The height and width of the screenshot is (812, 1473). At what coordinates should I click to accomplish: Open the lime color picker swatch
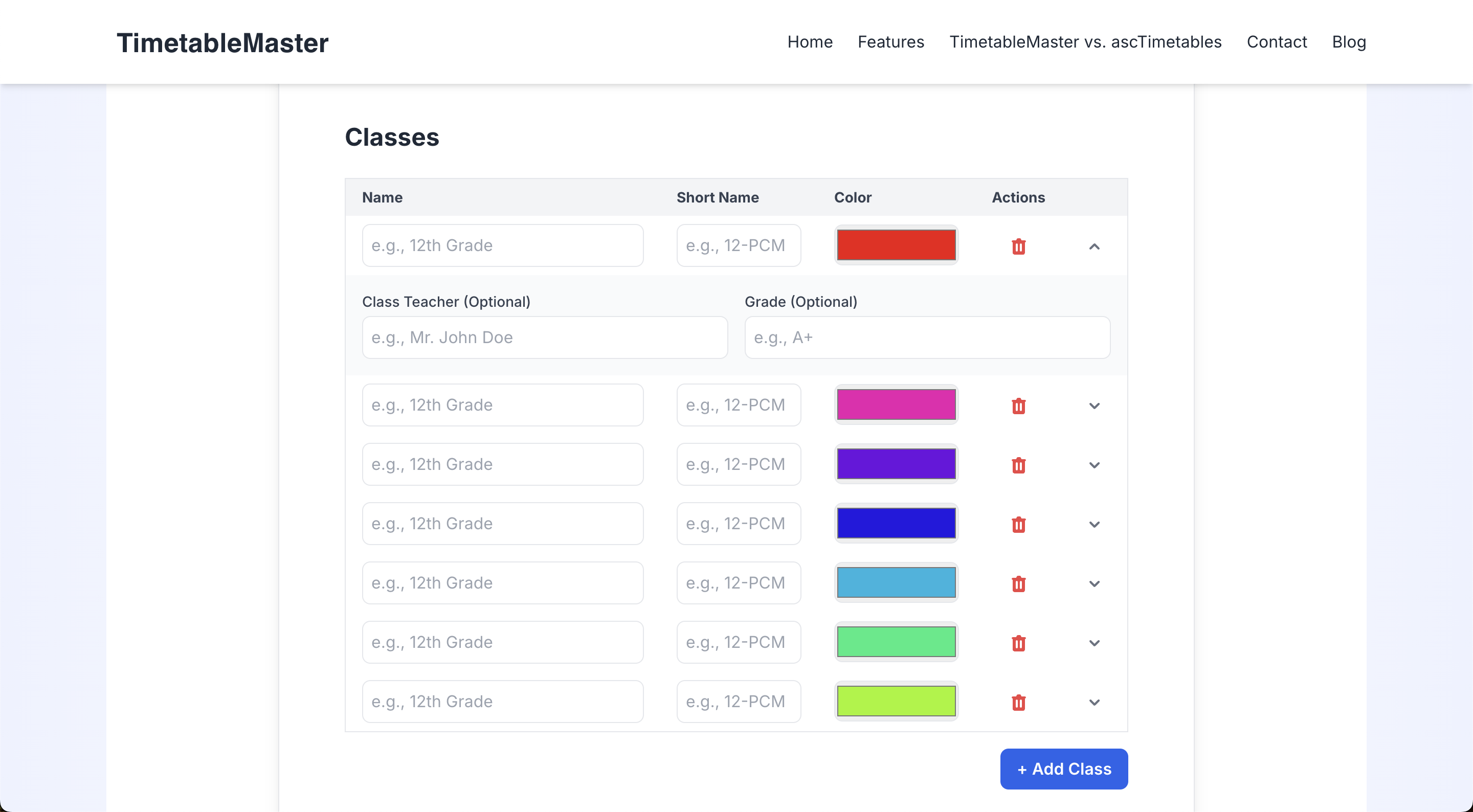[896, 701]
